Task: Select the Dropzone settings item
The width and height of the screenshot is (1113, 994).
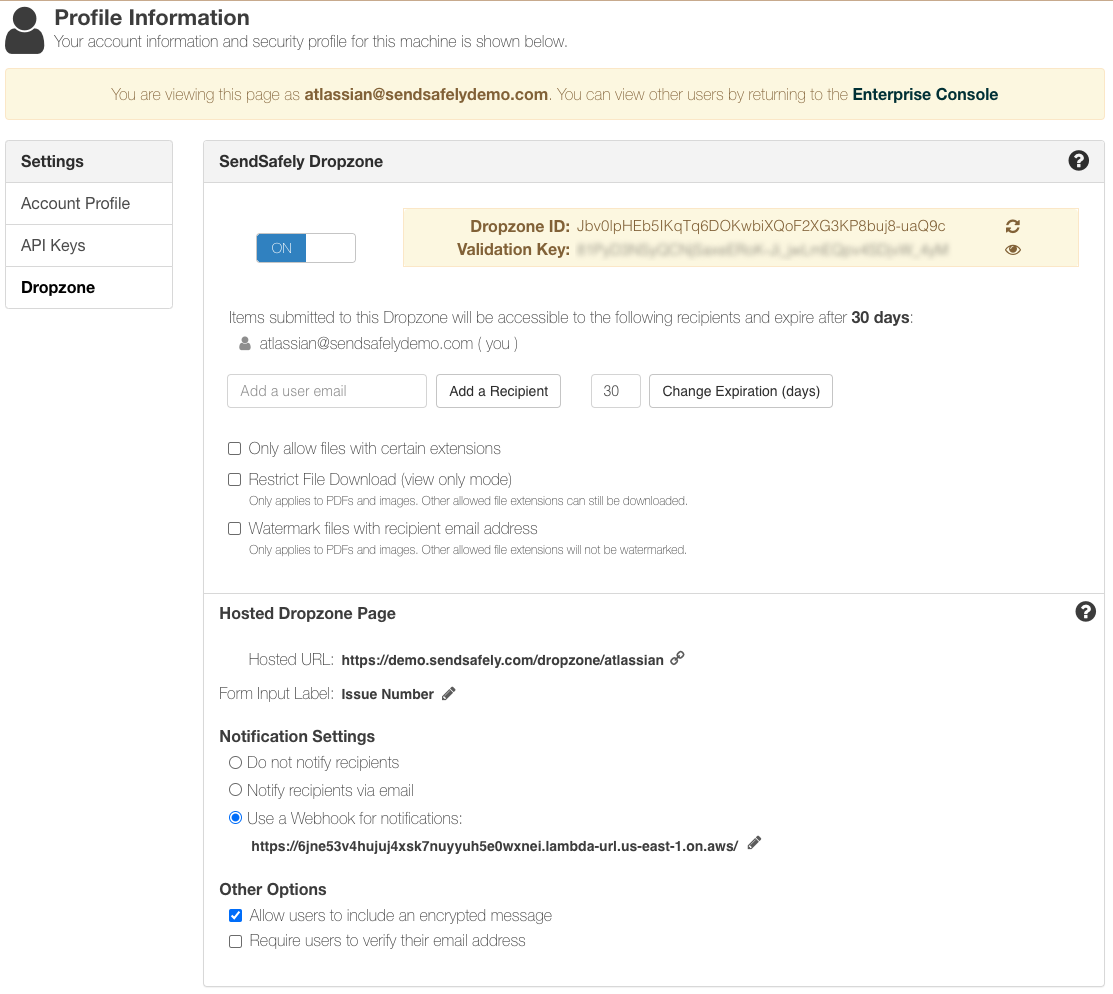Action: click(89, 288)
